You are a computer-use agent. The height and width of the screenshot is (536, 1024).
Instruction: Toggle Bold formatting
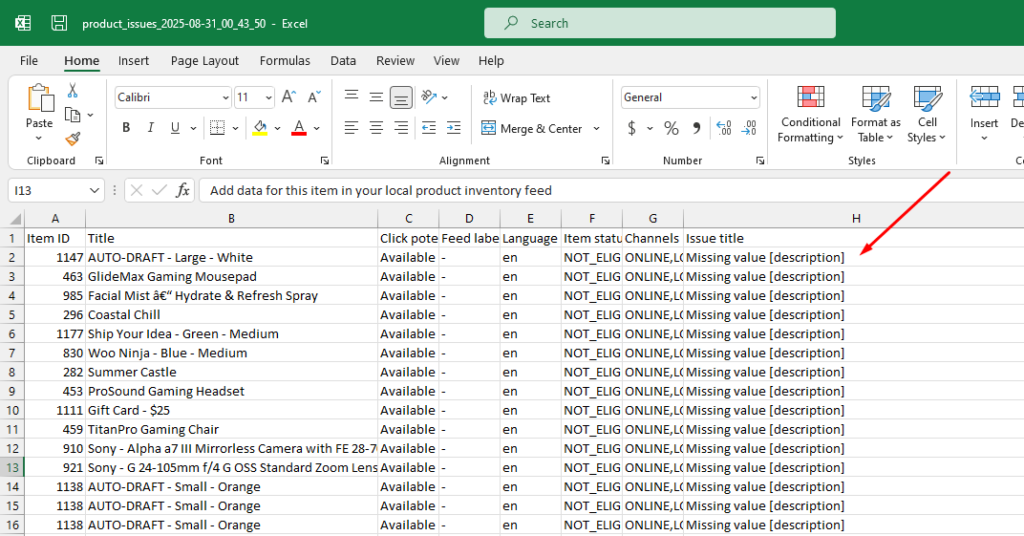(x=126, y=128)
